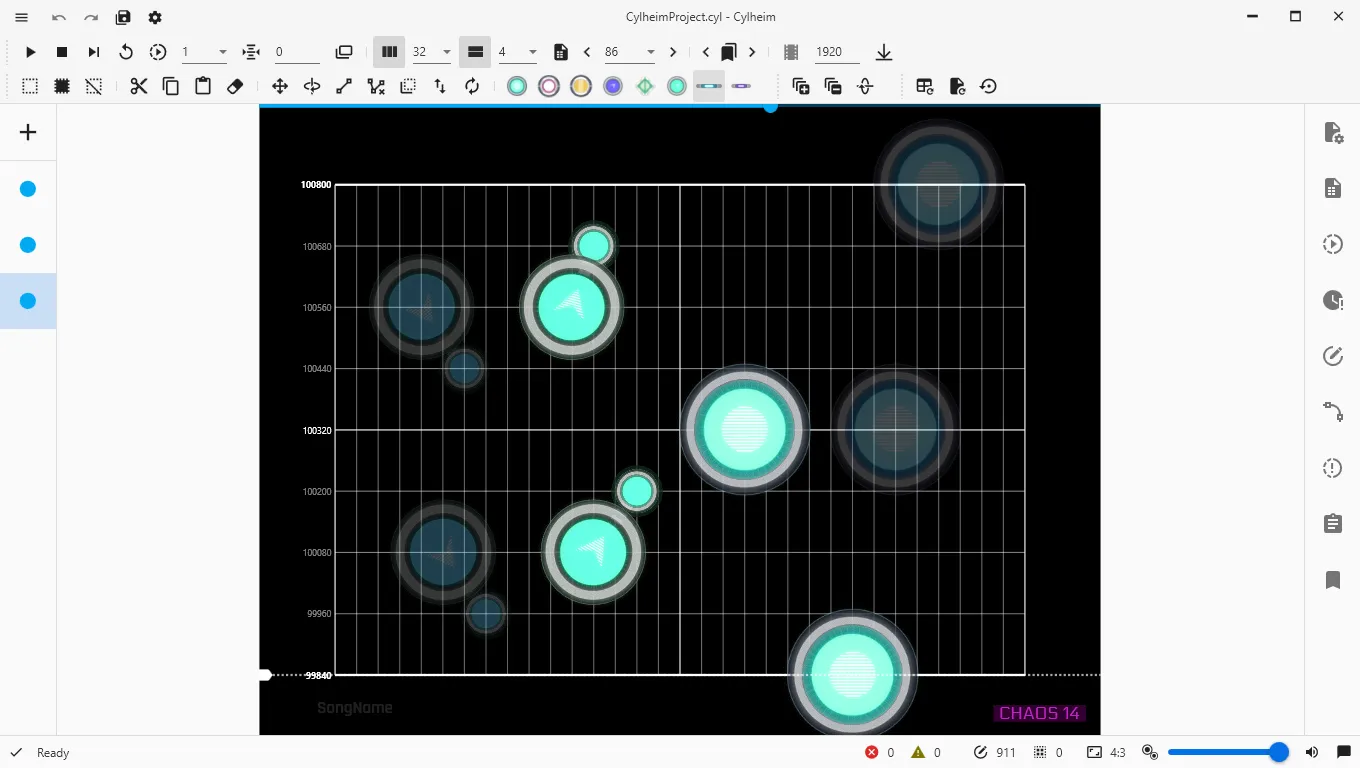Select the third layer in left panel
This screenshot has width=1360, height=768.
coord(28,301)
